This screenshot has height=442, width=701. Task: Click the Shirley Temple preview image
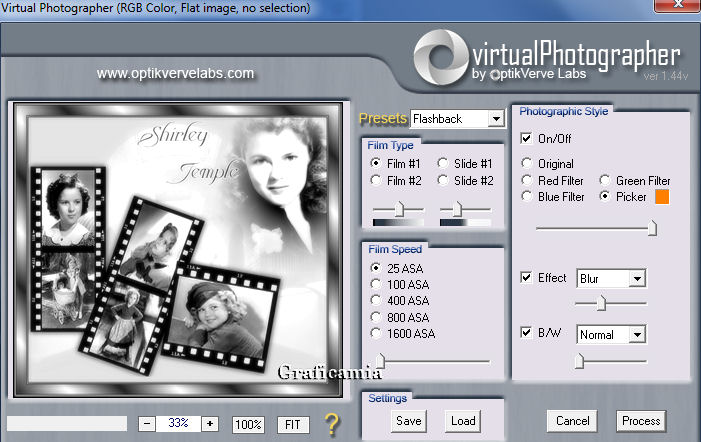coord(177,250)
